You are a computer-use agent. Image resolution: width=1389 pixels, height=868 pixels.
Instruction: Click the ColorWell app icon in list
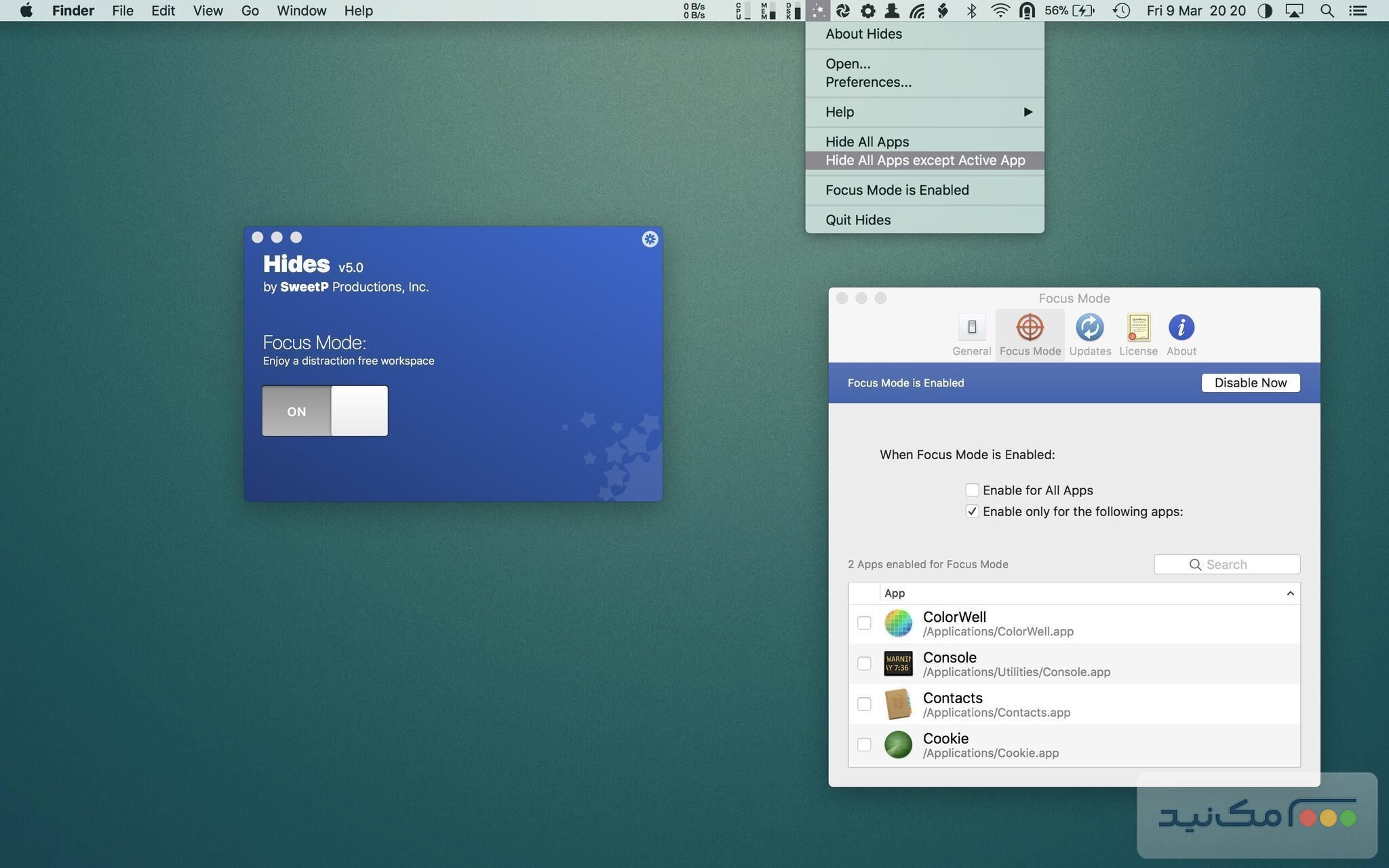[x=898, y=623]
